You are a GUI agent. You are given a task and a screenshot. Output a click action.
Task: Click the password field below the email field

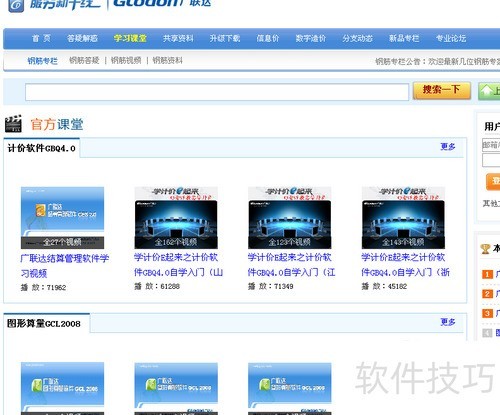(491, 160)
